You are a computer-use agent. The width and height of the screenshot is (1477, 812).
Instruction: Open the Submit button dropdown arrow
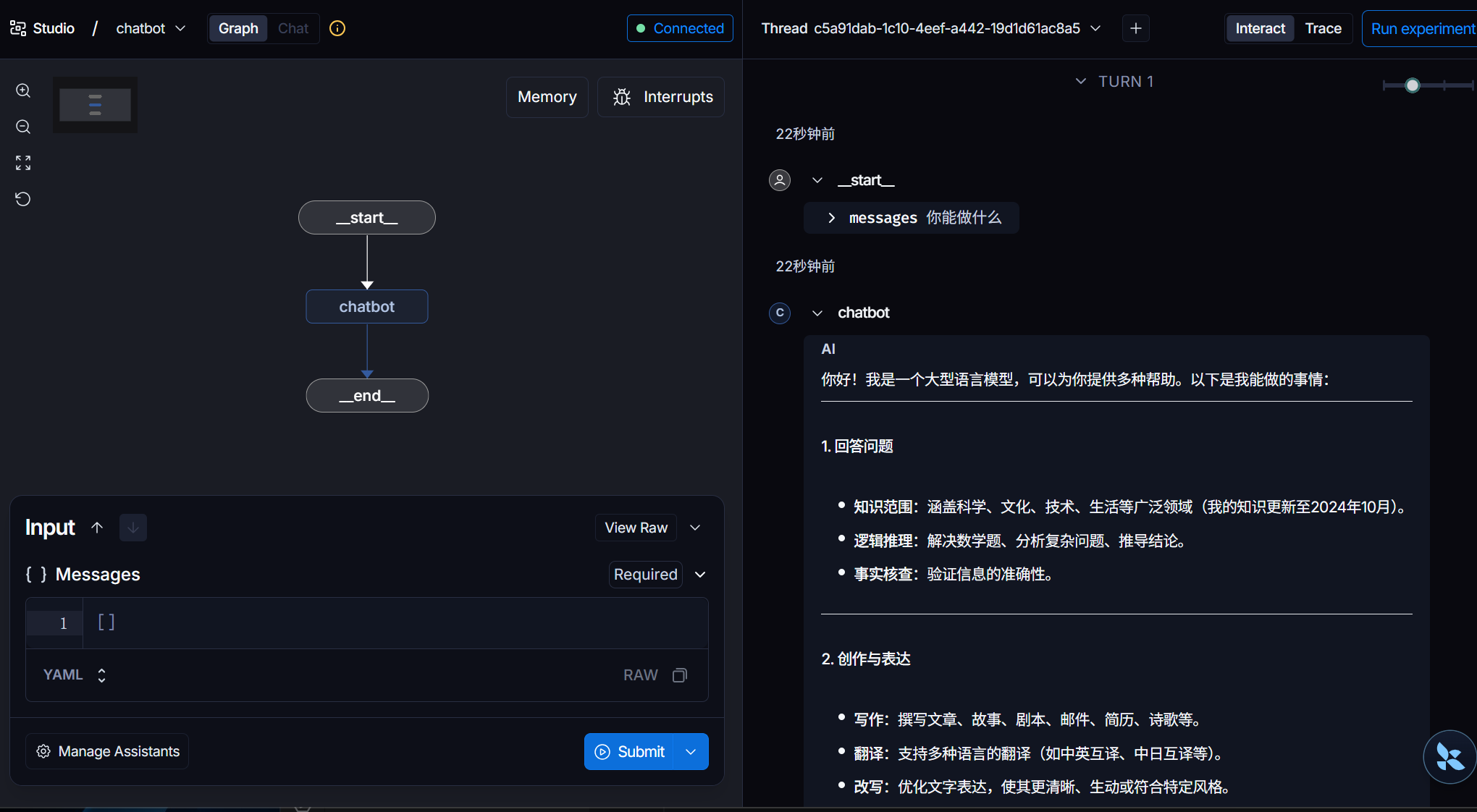click(x=691, y=752)
